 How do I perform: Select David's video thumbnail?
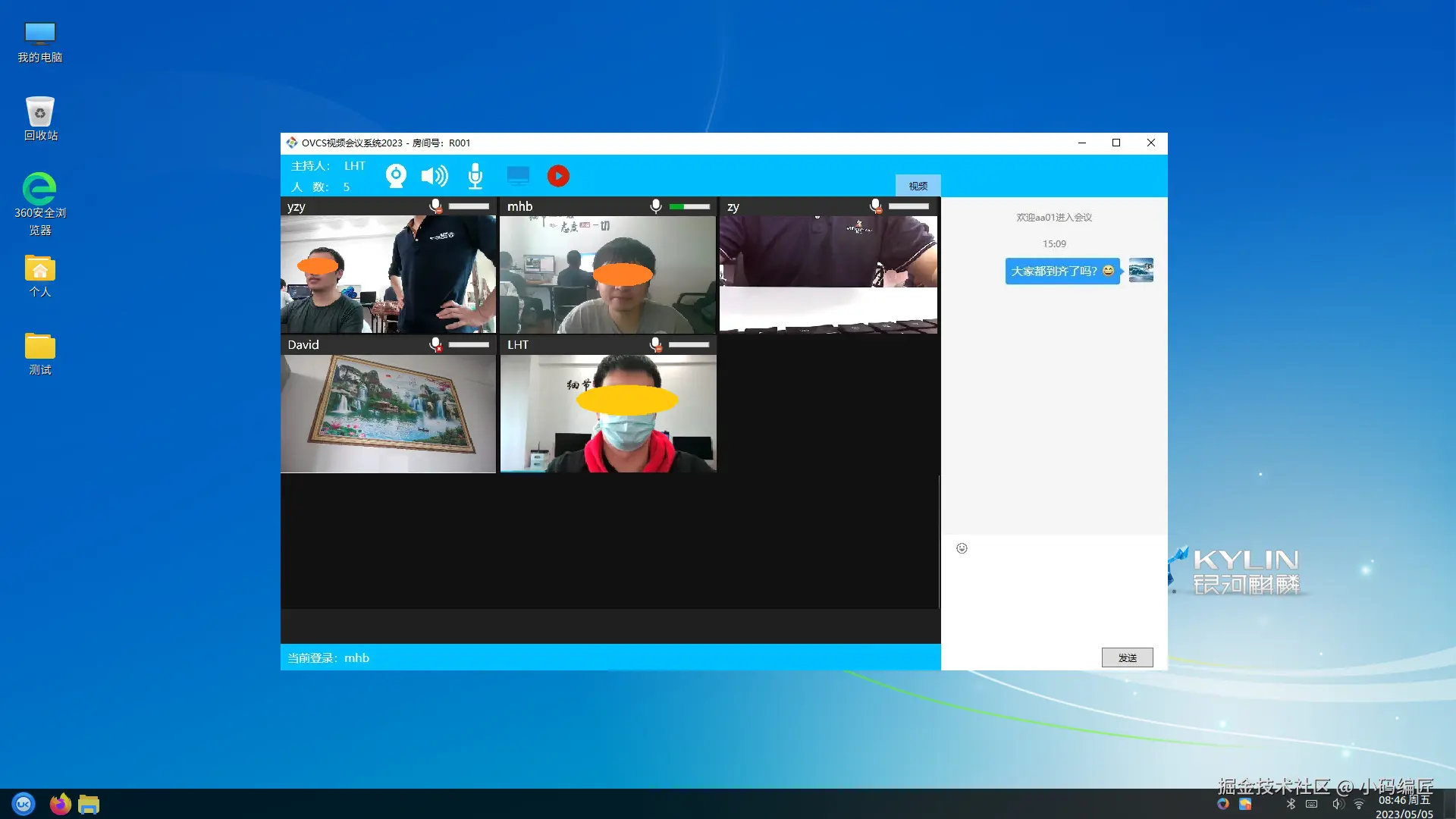[388, 413]
